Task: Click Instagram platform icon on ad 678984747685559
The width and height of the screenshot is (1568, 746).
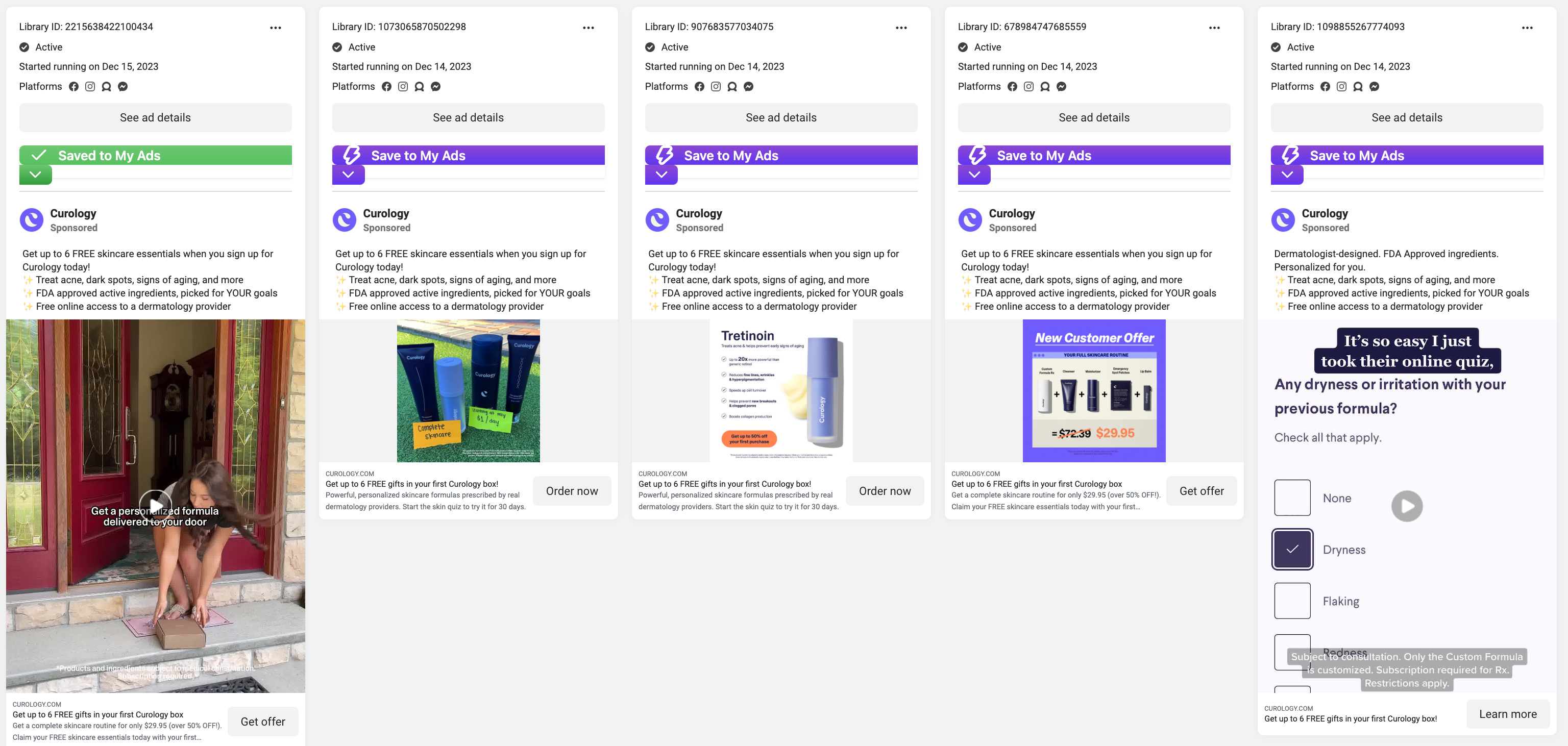Action: coord(1028,86)
